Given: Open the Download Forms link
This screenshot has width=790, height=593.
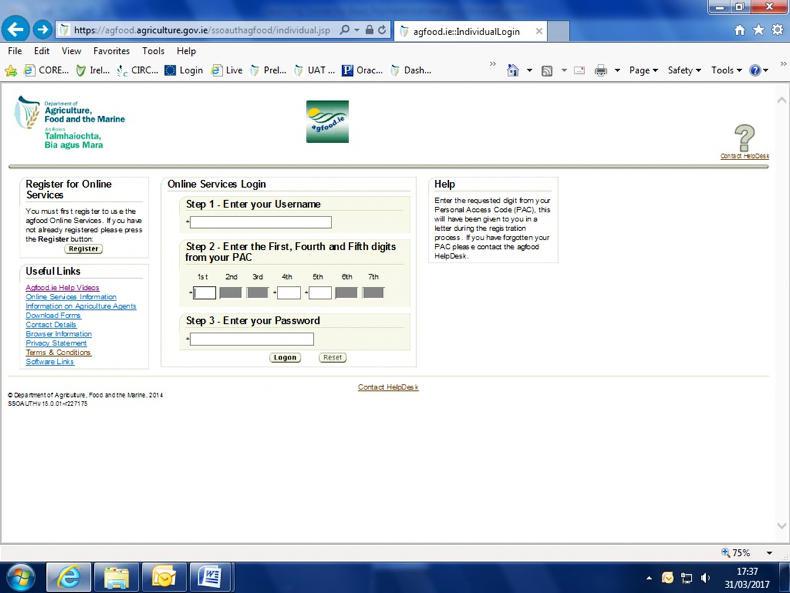Looking at the screenshot, I should [x=53, y=315].
